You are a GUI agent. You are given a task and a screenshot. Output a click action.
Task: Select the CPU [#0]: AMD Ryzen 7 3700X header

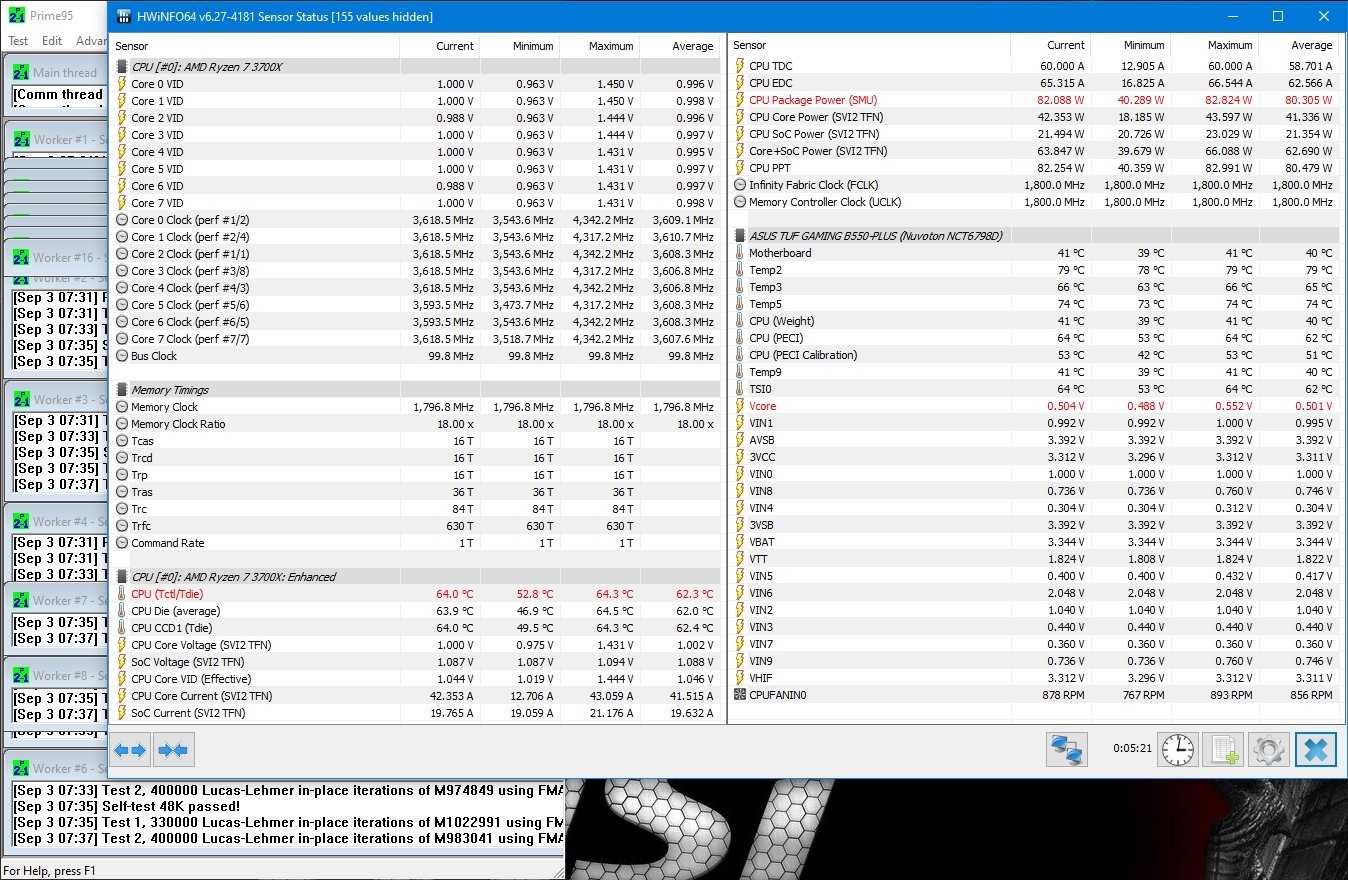(207, 67)
